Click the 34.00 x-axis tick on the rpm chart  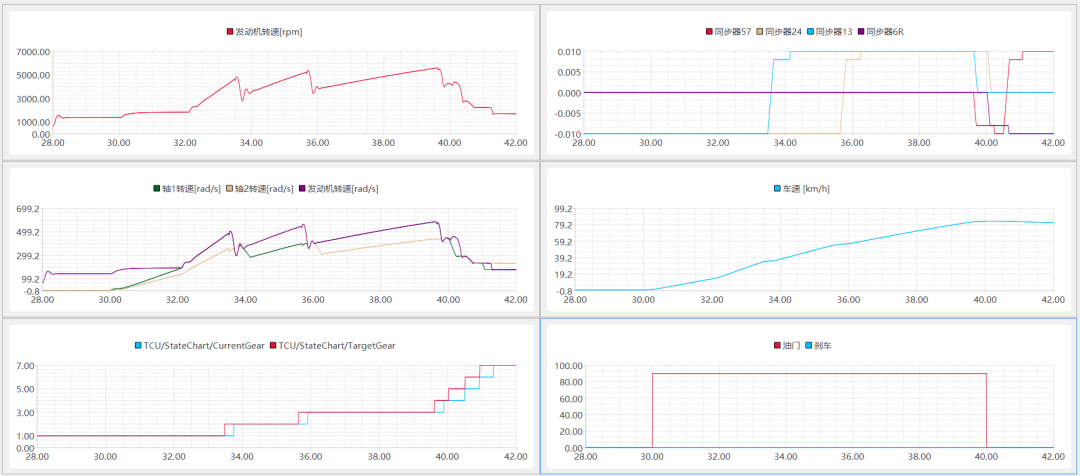251,143
